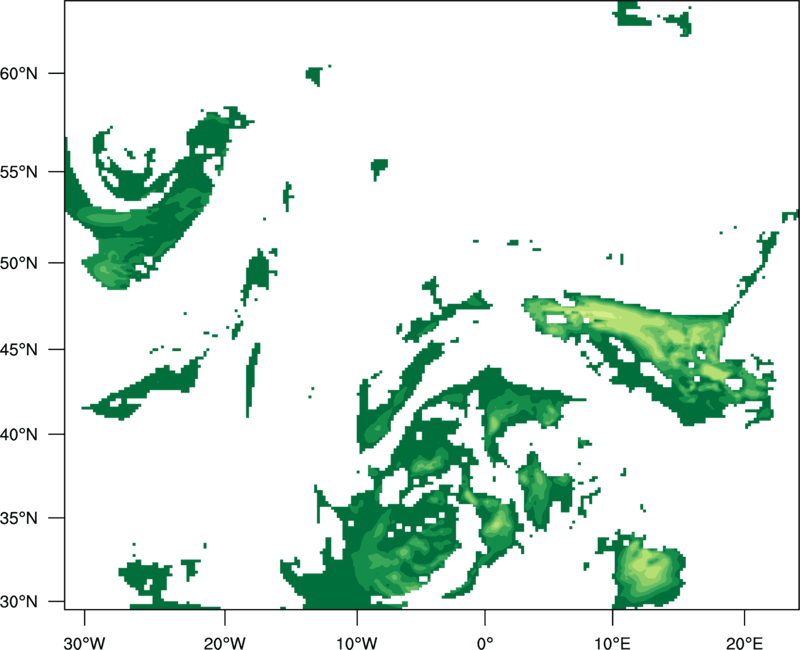This screenshot has width=800, height=650.
Task: Click the 10°W longitude label
Action: click(x=357, y=643)
